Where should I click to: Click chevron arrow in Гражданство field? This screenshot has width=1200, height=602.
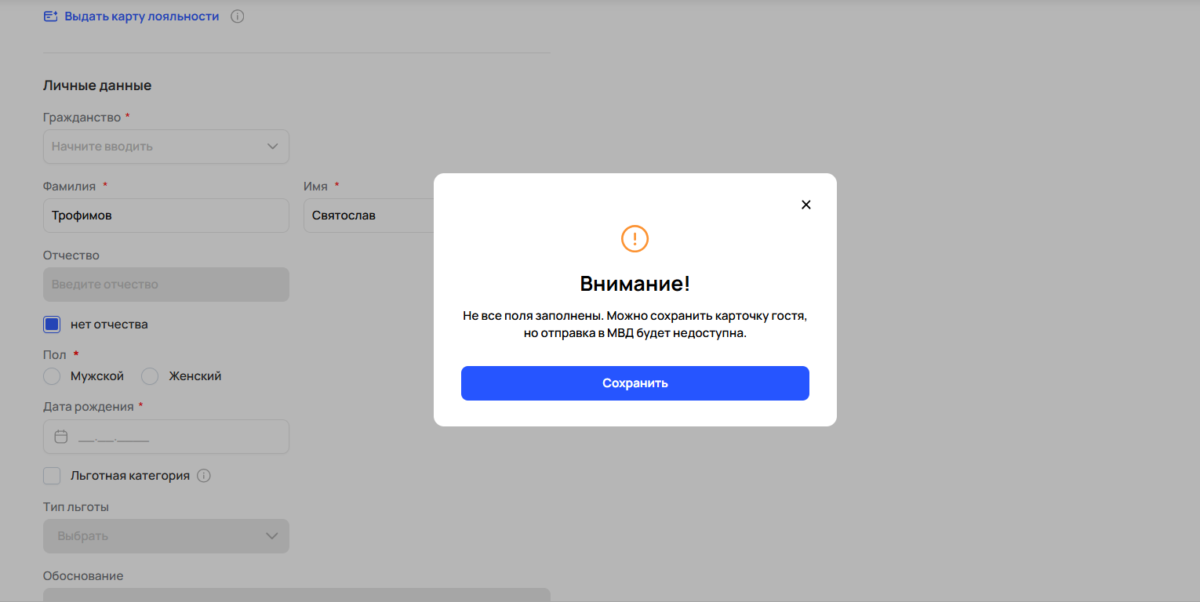point(272,147)
